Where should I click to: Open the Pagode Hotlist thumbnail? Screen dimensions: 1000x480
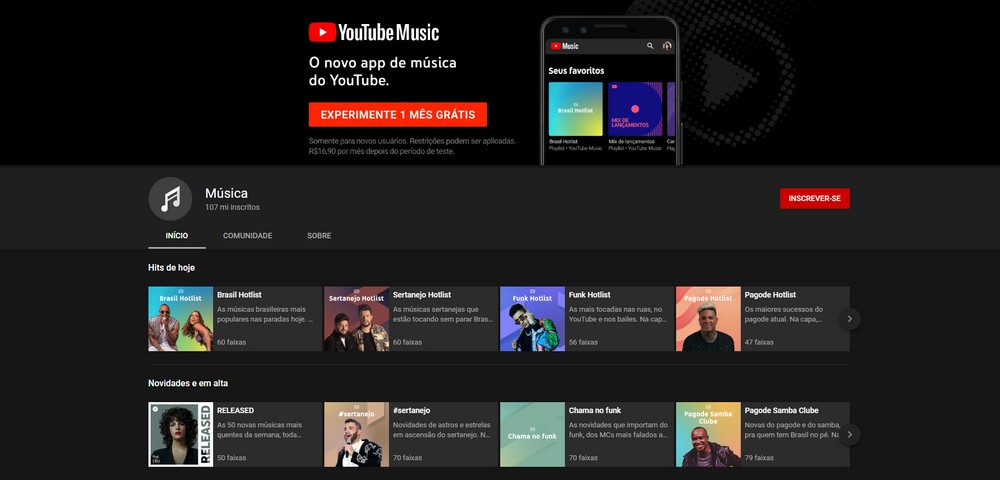pyautogui.click(x=709, y=319)
